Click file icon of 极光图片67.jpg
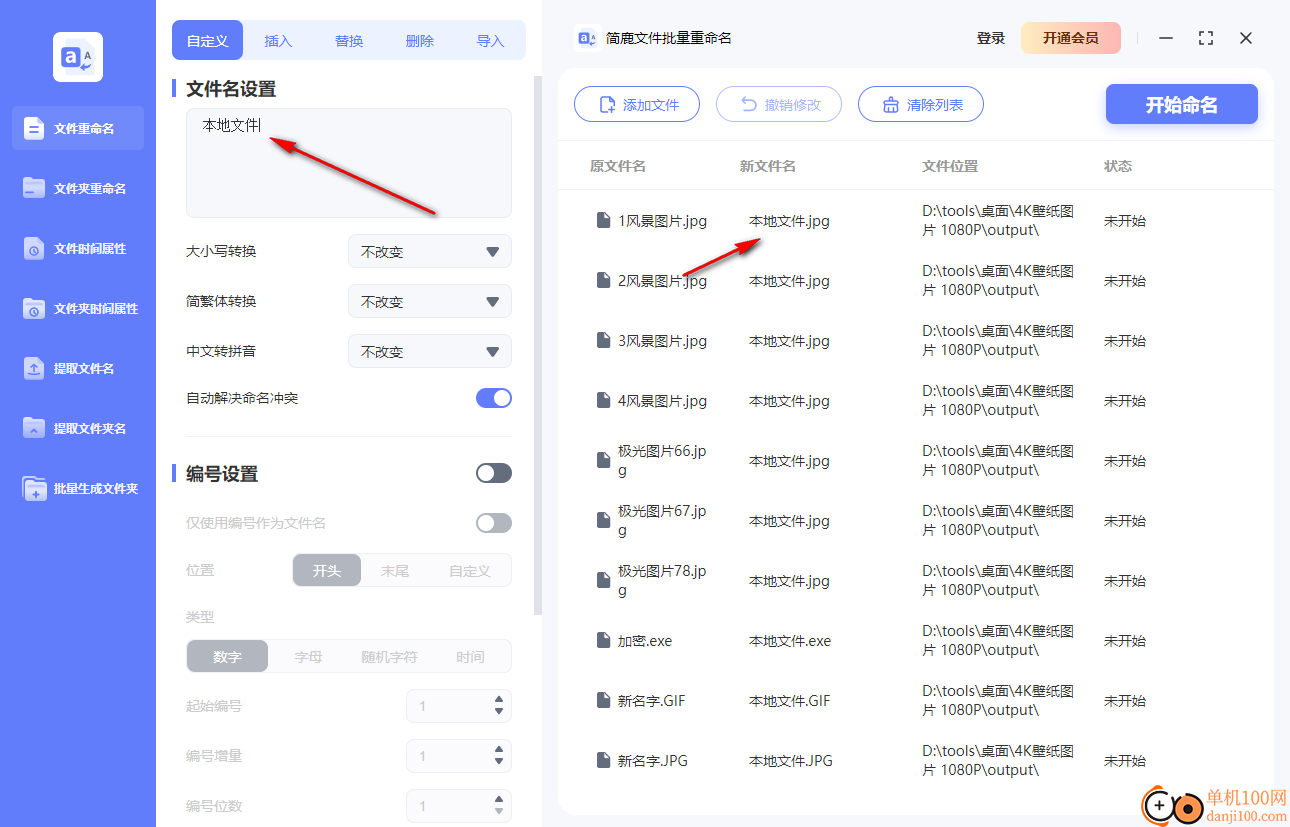Screen dimensions: 1290x827 (x=603, y=520)
